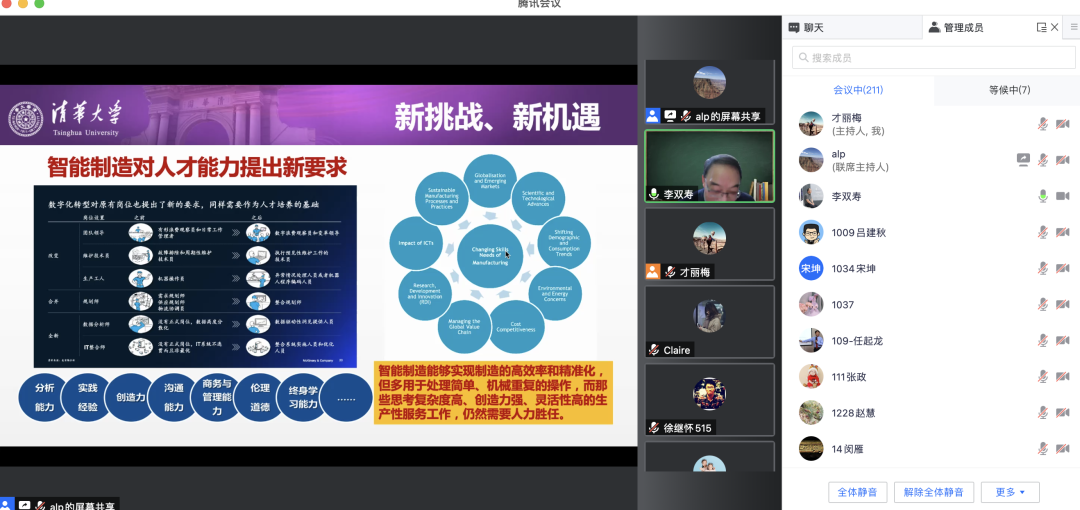Turn off 李双寿's camera in member list
This screenshot has height=510, width=1080.
(x=1063, y=196)
